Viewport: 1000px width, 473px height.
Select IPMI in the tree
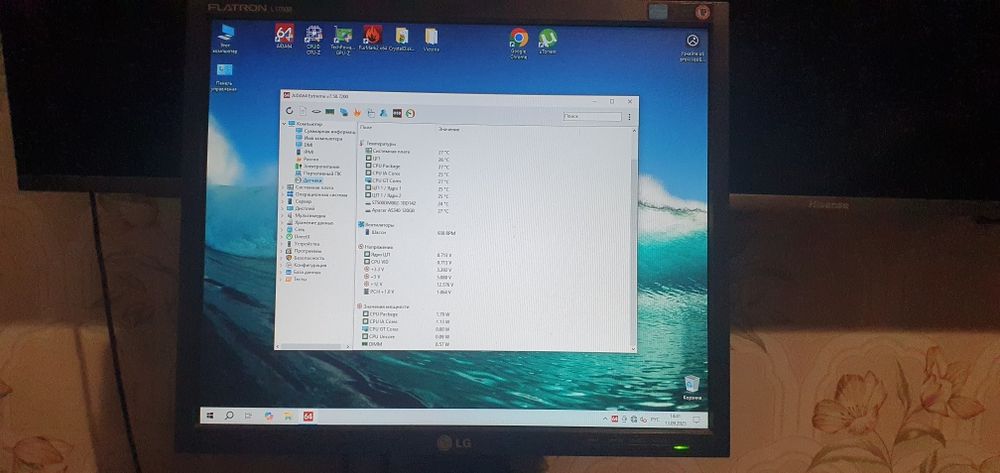304,152
